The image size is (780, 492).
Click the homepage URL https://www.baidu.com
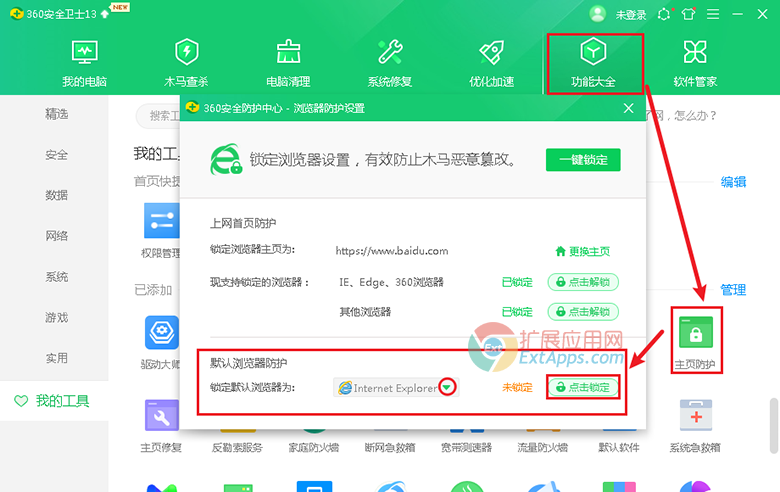pos(392,251)
